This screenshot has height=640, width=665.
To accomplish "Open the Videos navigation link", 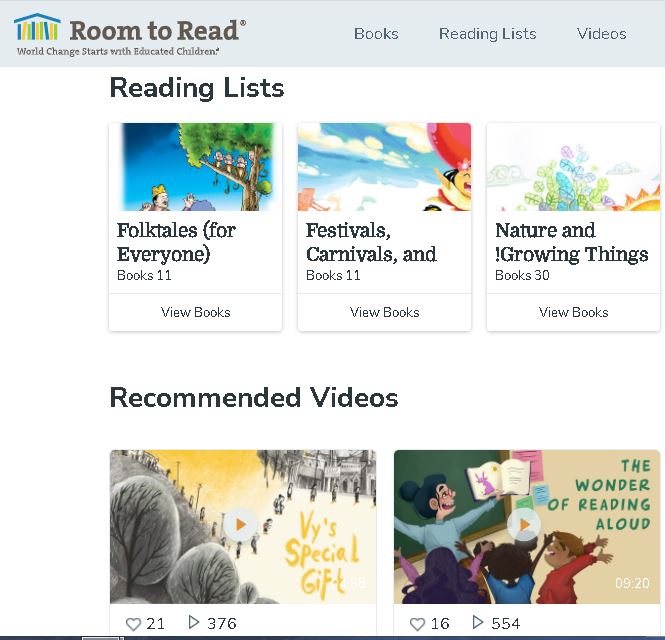I will (x=601, y=34).
